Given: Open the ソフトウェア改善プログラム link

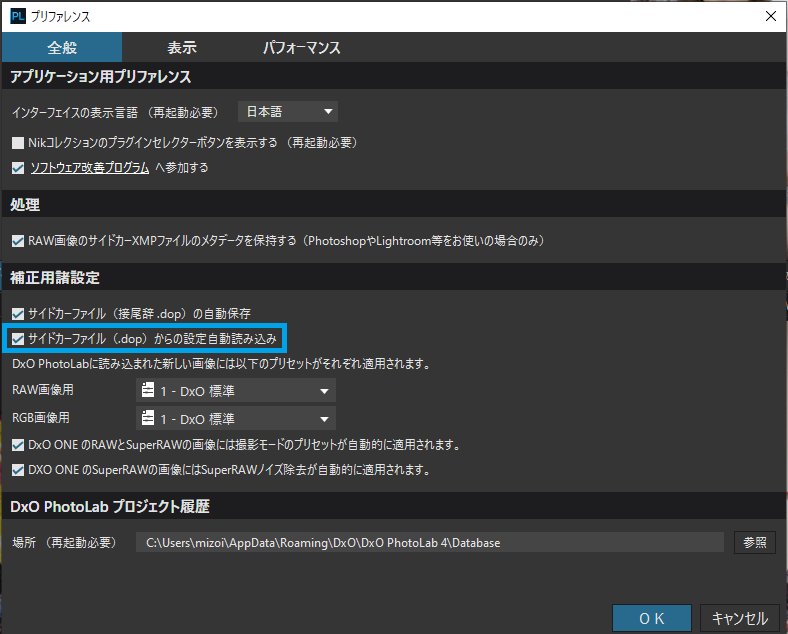Looking at the screenshot, I should (x=89, y=168).
